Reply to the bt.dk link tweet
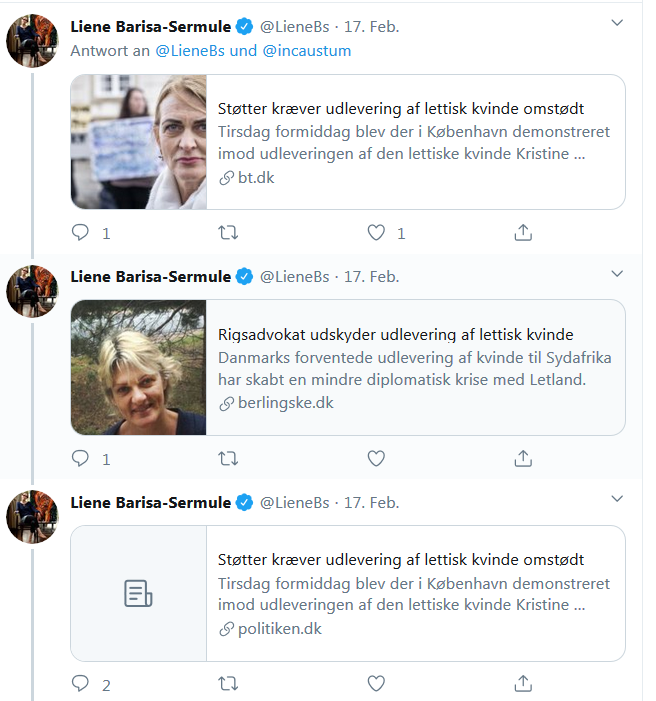Viewport: 656px width, 701px height. pos(80,232)
